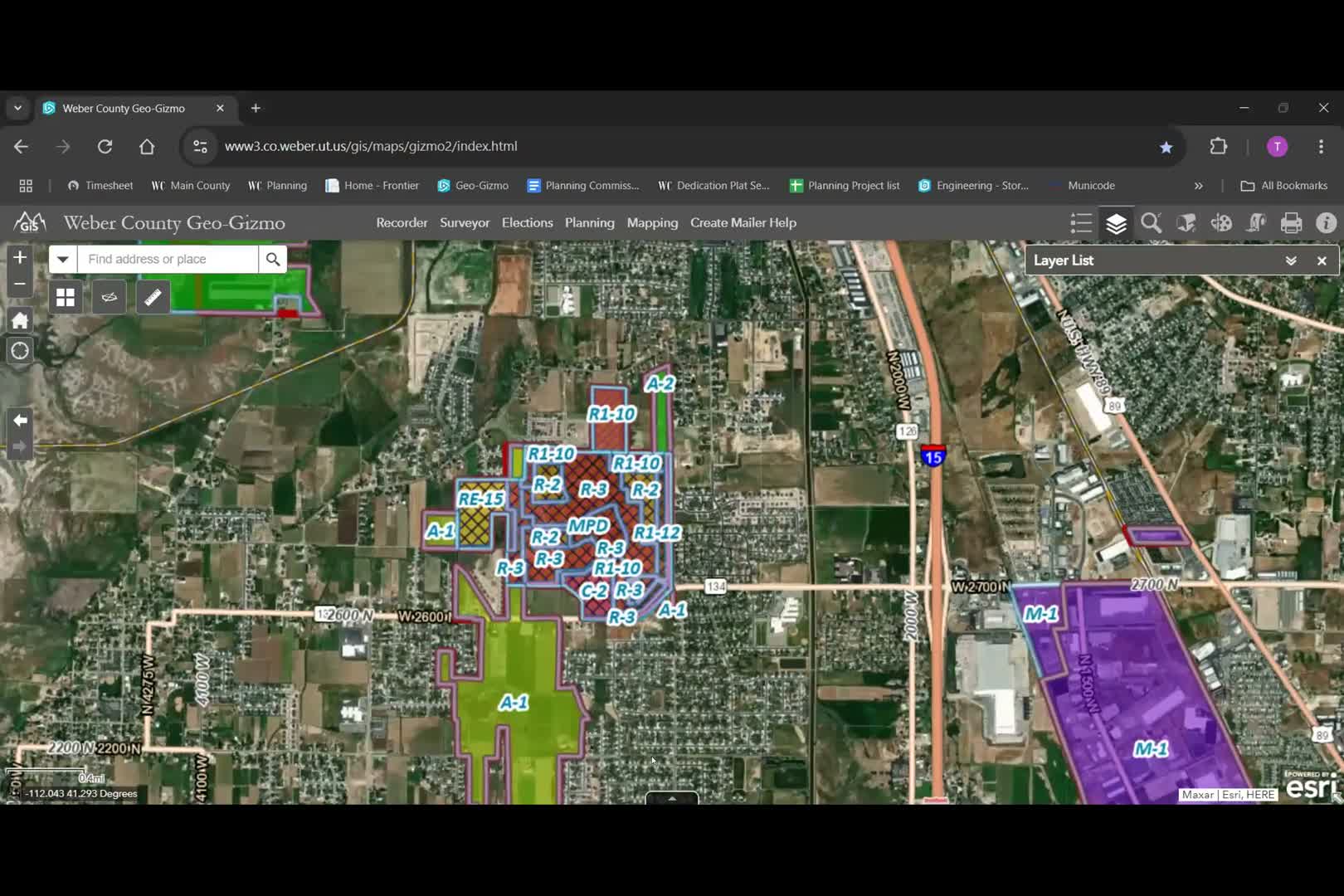Open the basemap gallery grid icon
1344x896 pixels.
[65, 296]
